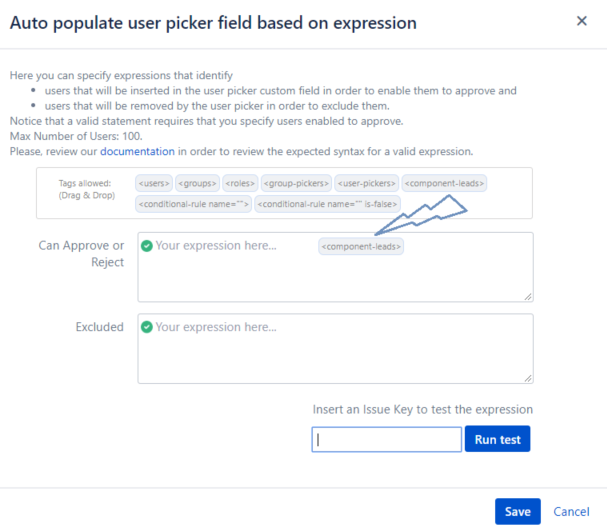Select the <groups> tag chip
Image resolution: width=607 pixels, height=532 pixels.
[195, 184]
